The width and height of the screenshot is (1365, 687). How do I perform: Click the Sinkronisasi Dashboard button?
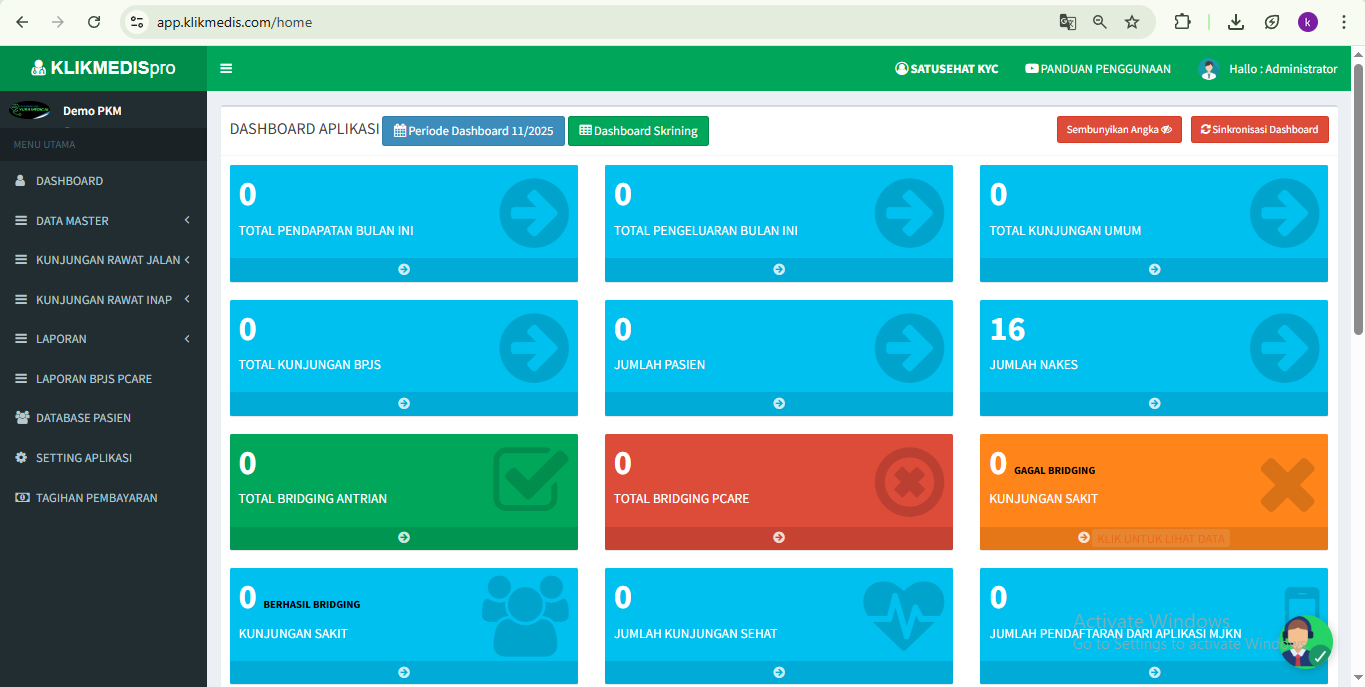click(x=1259, y=129)
